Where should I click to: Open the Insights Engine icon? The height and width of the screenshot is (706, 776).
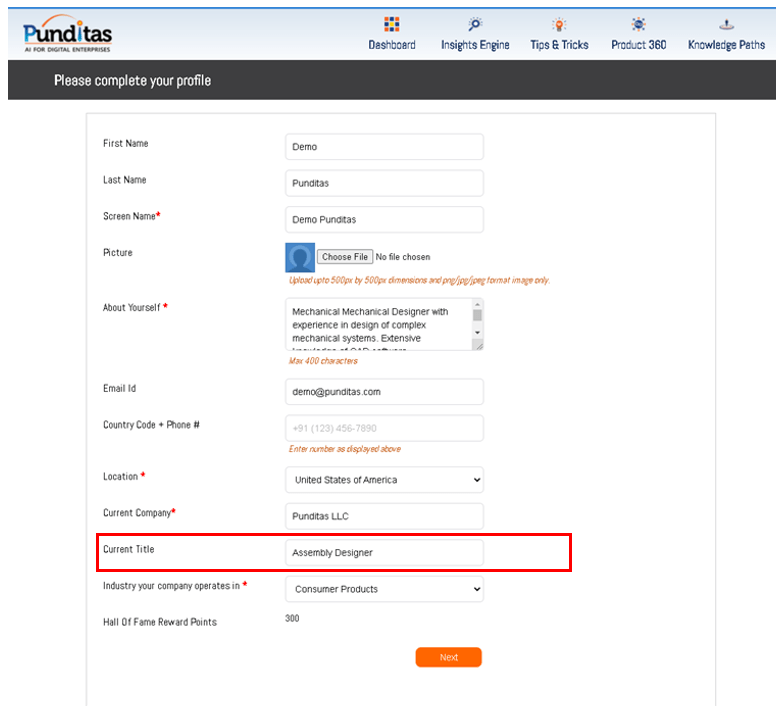[x=475, y=25]
